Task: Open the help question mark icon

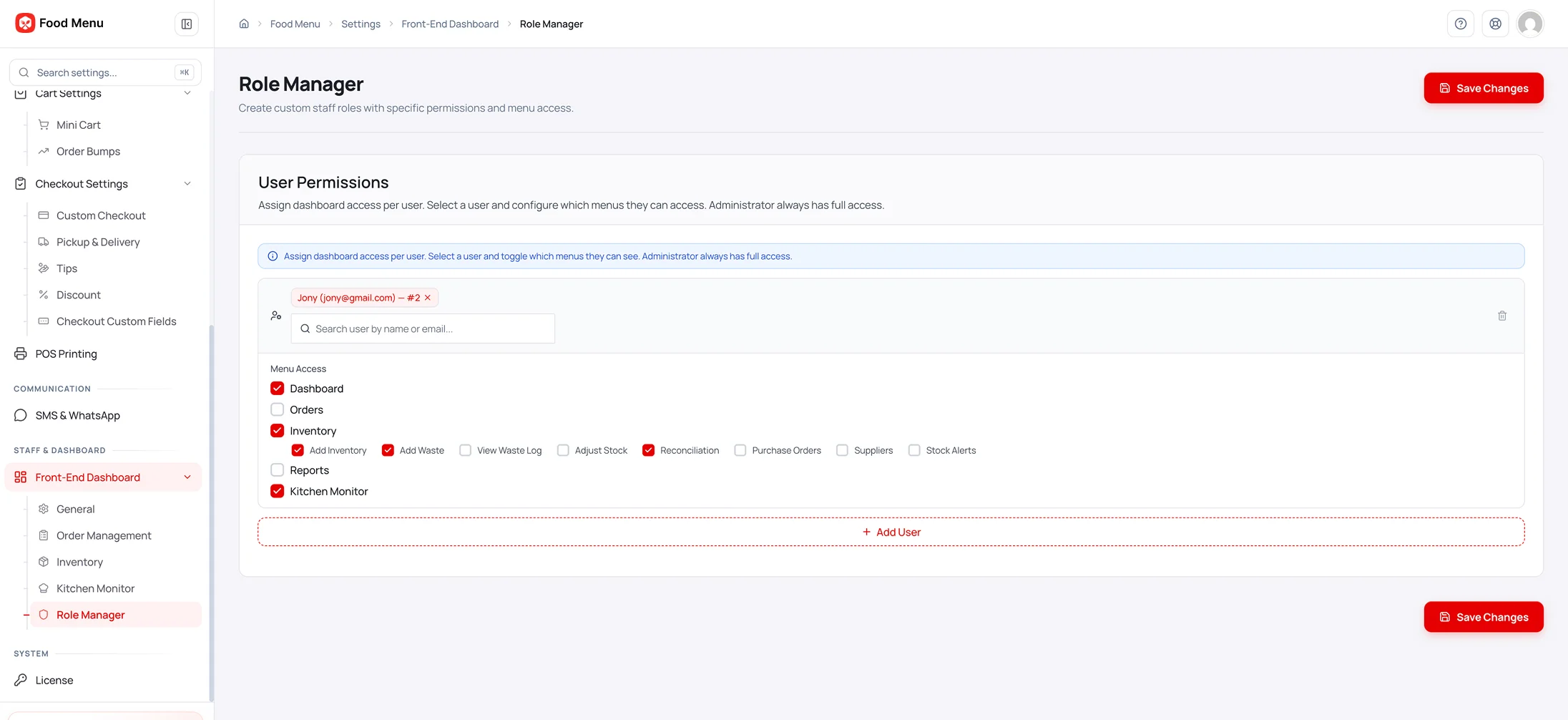Action: [1461, 24]
